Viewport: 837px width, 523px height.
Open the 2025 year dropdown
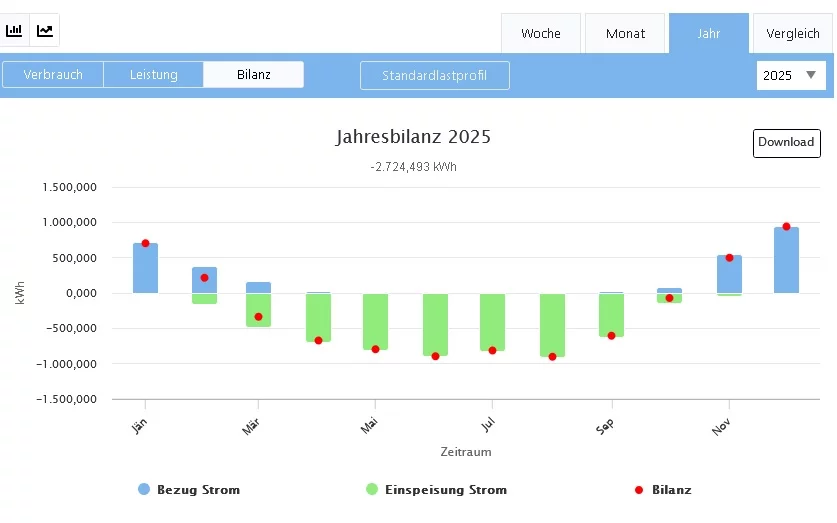tap(791, 75)
